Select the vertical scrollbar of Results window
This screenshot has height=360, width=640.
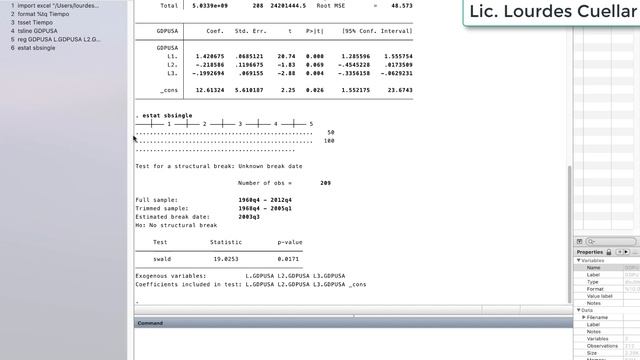[x=570, y=234]
